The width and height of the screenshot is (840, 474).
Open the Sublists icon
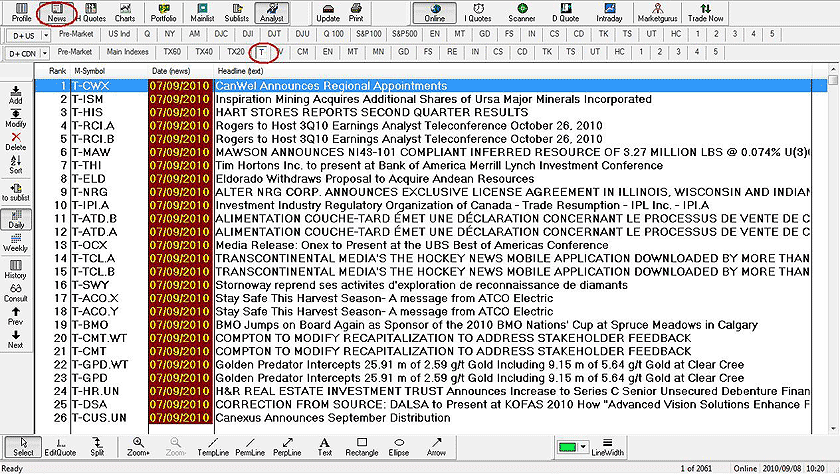coord(236,13)
